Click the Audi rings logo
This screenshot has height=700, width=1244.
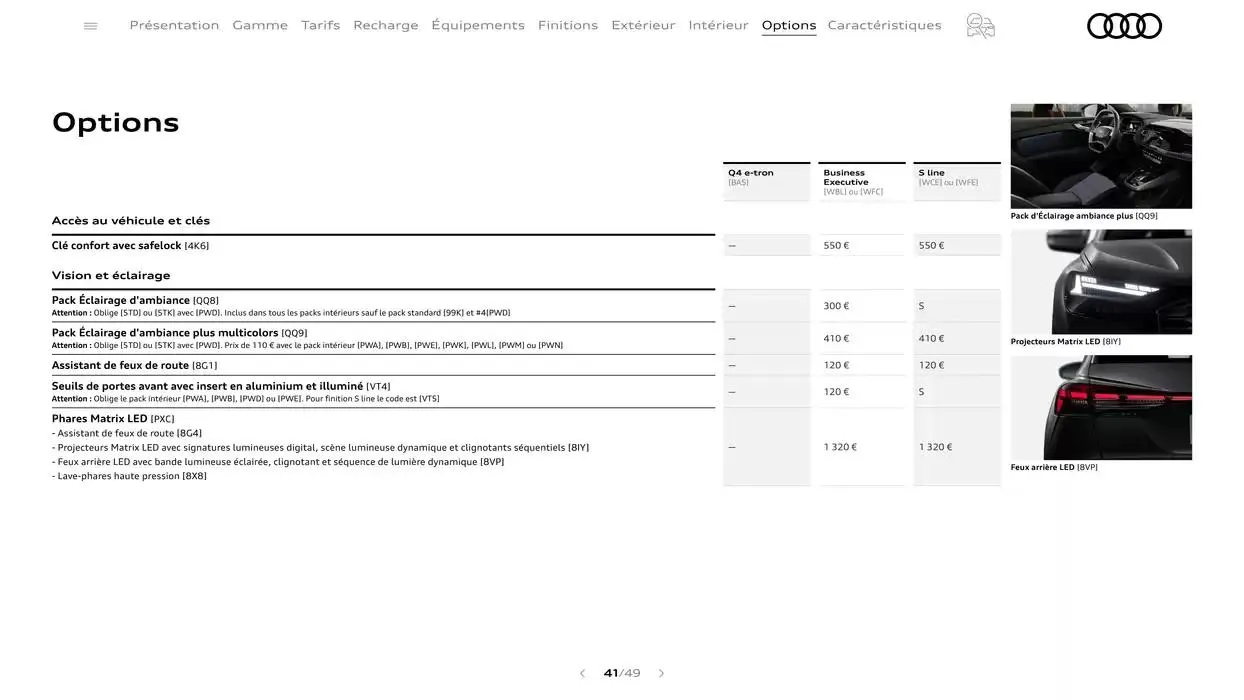pyautogui.click(x=1124, y=24)
